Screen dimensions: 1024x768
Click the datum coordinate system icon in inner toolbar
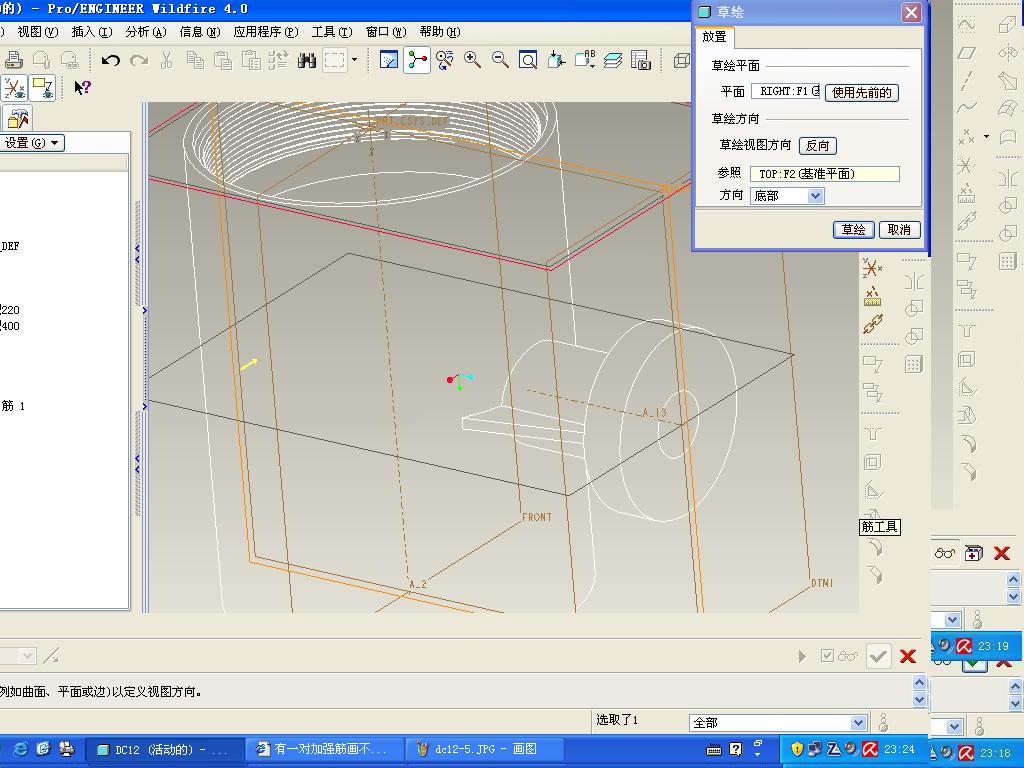[872, 268]
